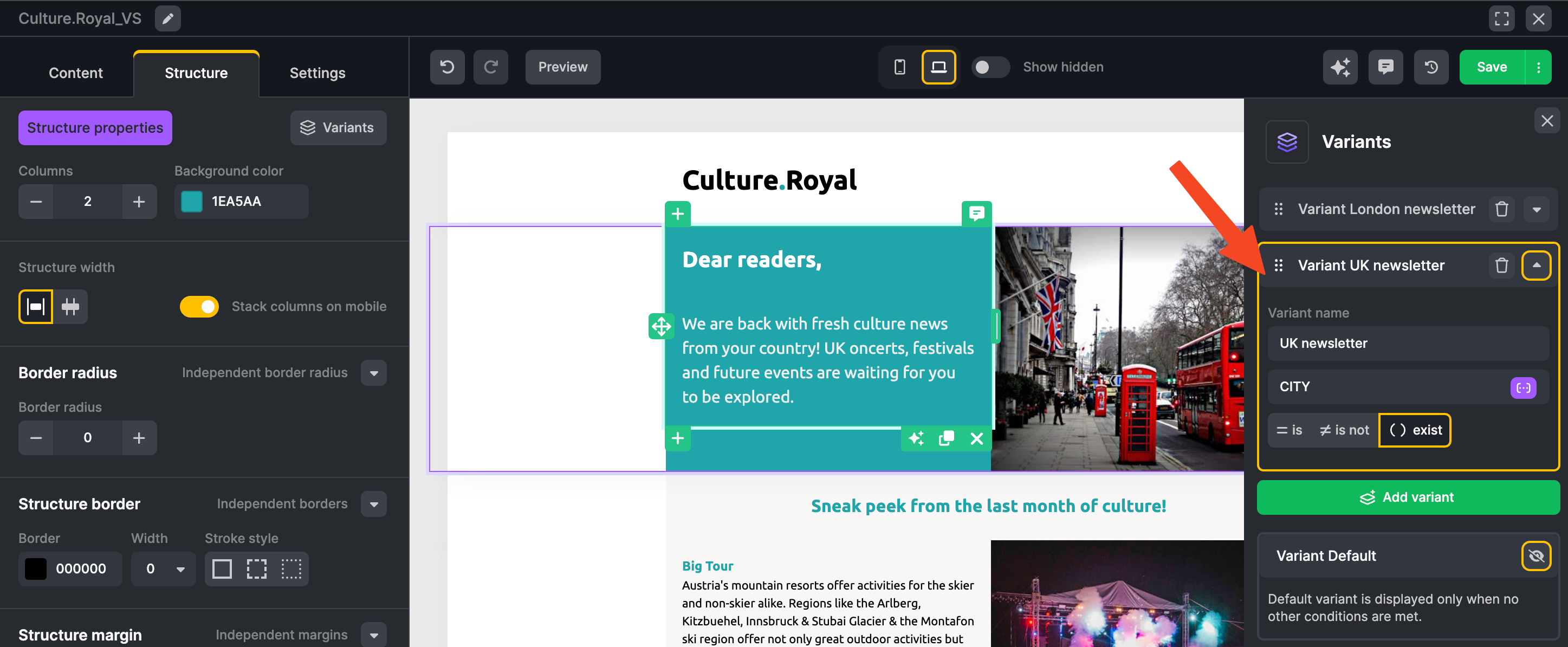Viewport: 1568px width, 647px height.
Task: Click the Preview button
Action: tap(562, 67)
